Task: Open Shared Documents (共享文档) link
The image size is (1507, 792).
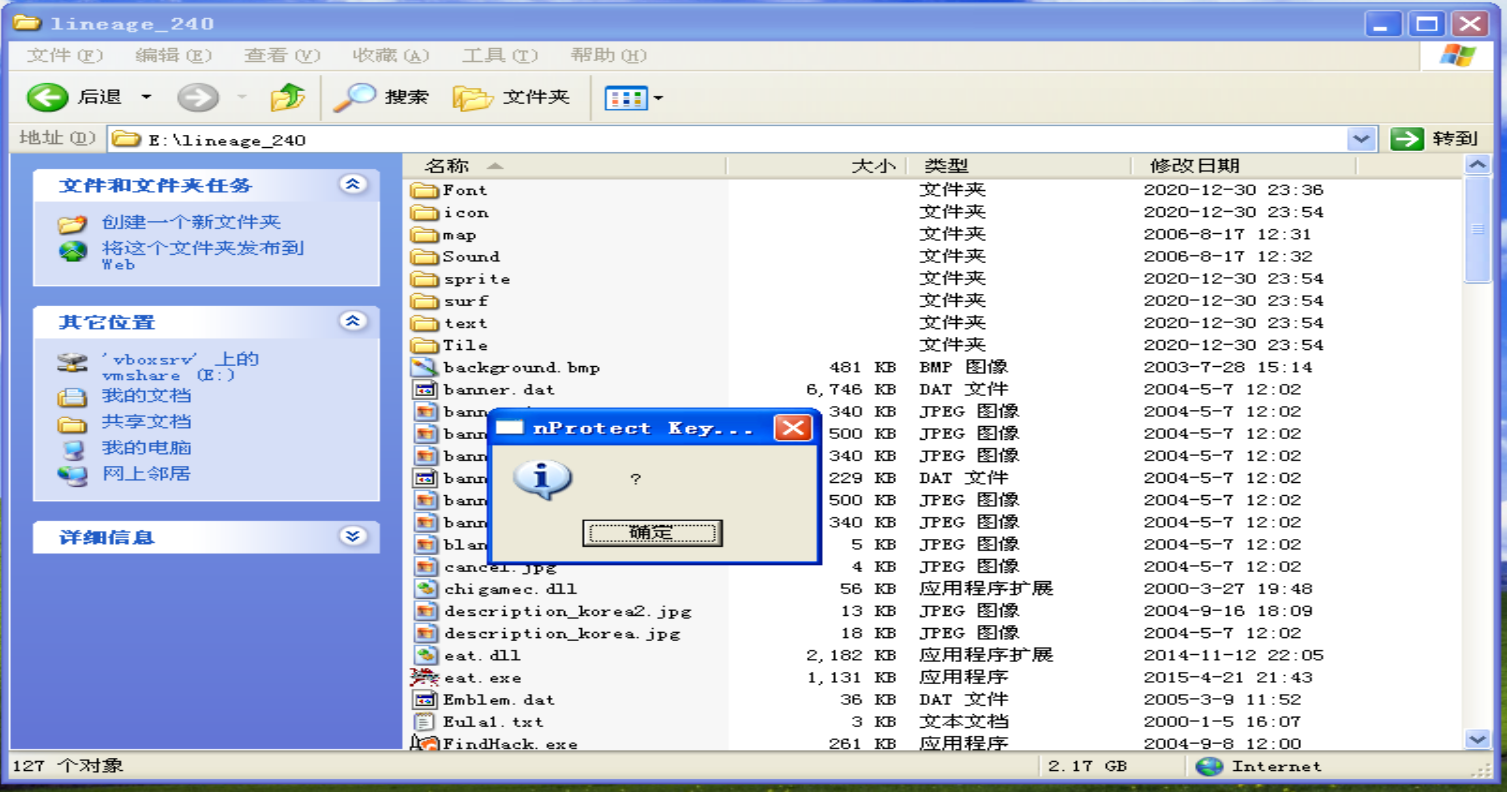Action: tap(146, 422)
